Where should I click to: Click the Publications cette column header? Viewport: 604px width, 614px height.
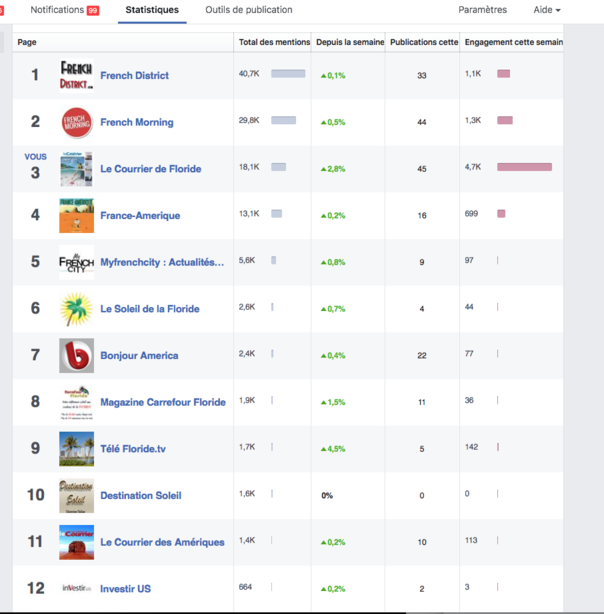(x=424, y=42)
